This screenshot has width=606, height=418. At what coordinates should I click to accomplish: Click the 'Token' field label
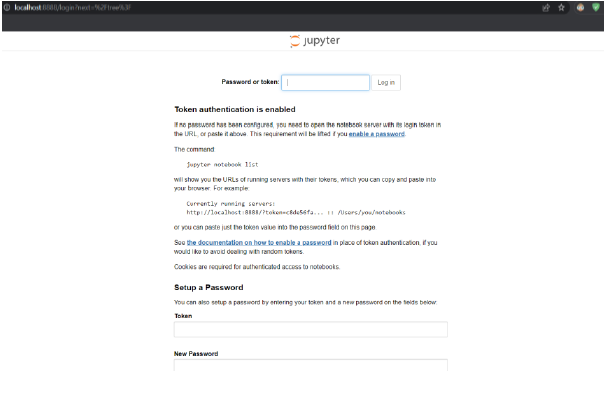tap(183, 316)
